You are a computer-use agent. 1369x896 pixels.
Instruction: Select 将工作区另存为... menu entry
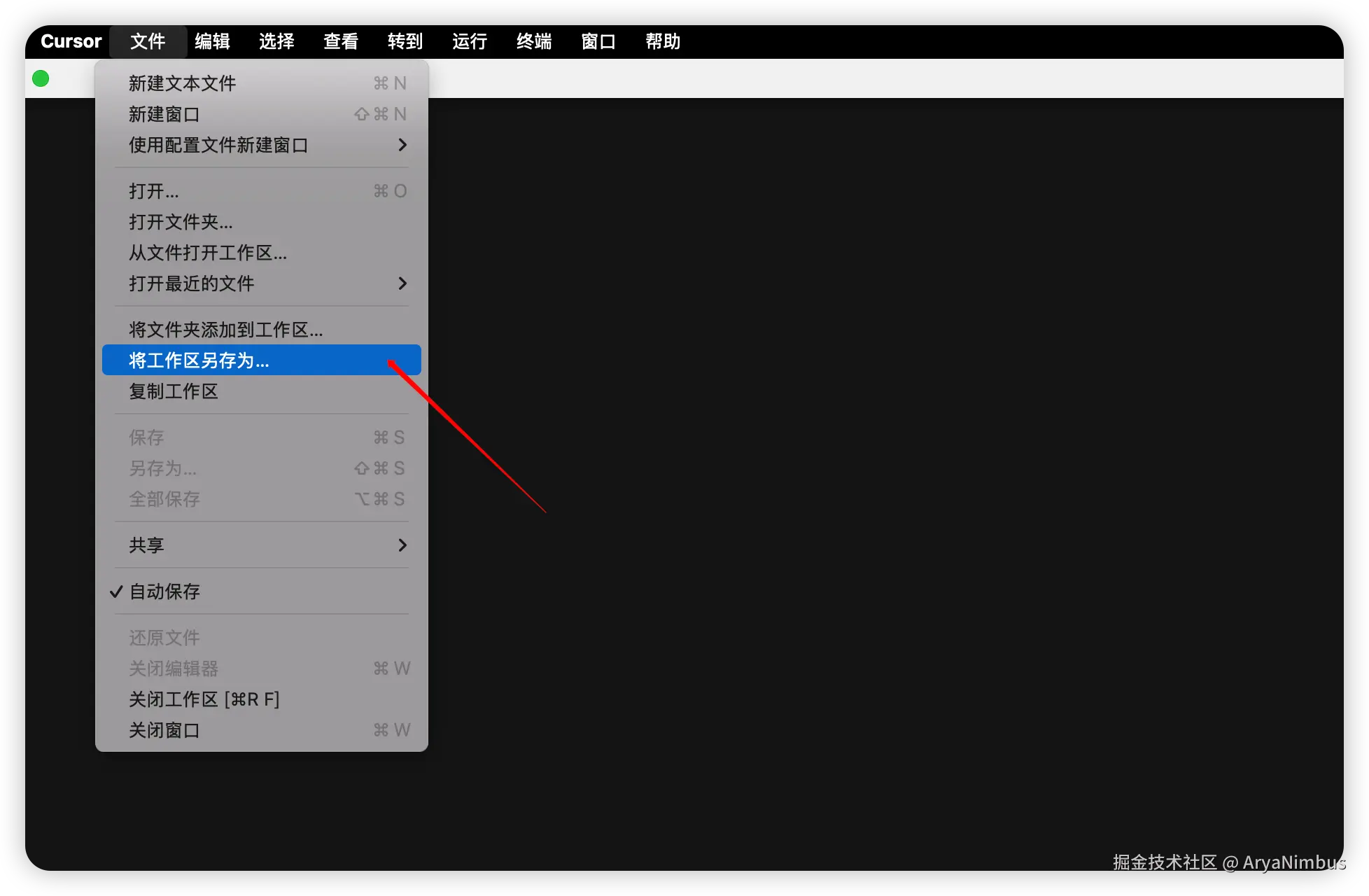[199, 360]
